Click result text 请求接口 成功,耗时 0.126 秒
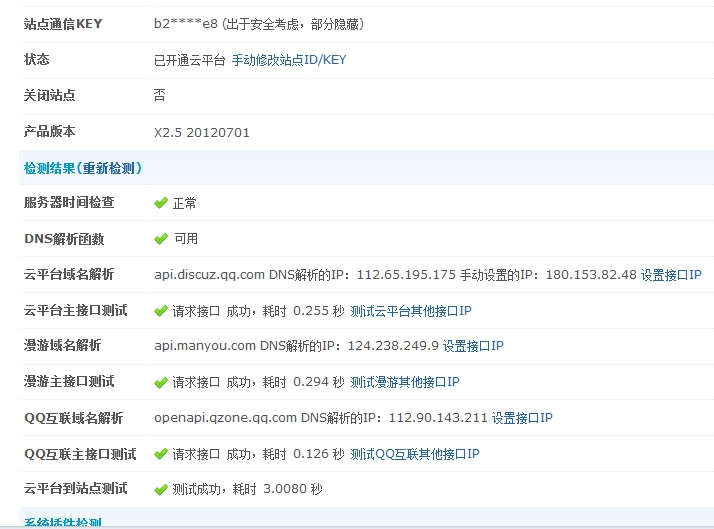 (258, 453)
